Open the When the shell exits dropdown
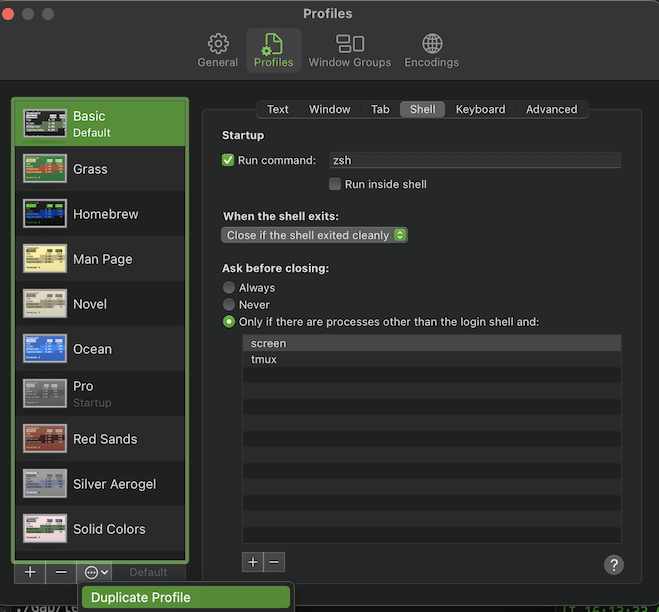 [314, 235]
